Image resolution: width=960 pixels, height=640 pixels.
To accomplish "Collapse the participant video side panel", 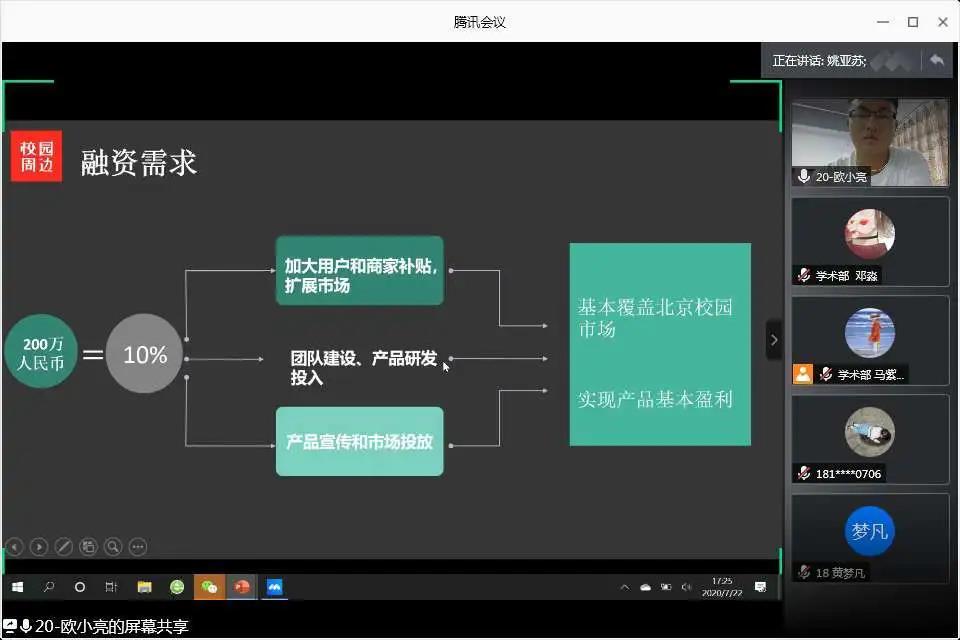I will [x=773, y=340].
